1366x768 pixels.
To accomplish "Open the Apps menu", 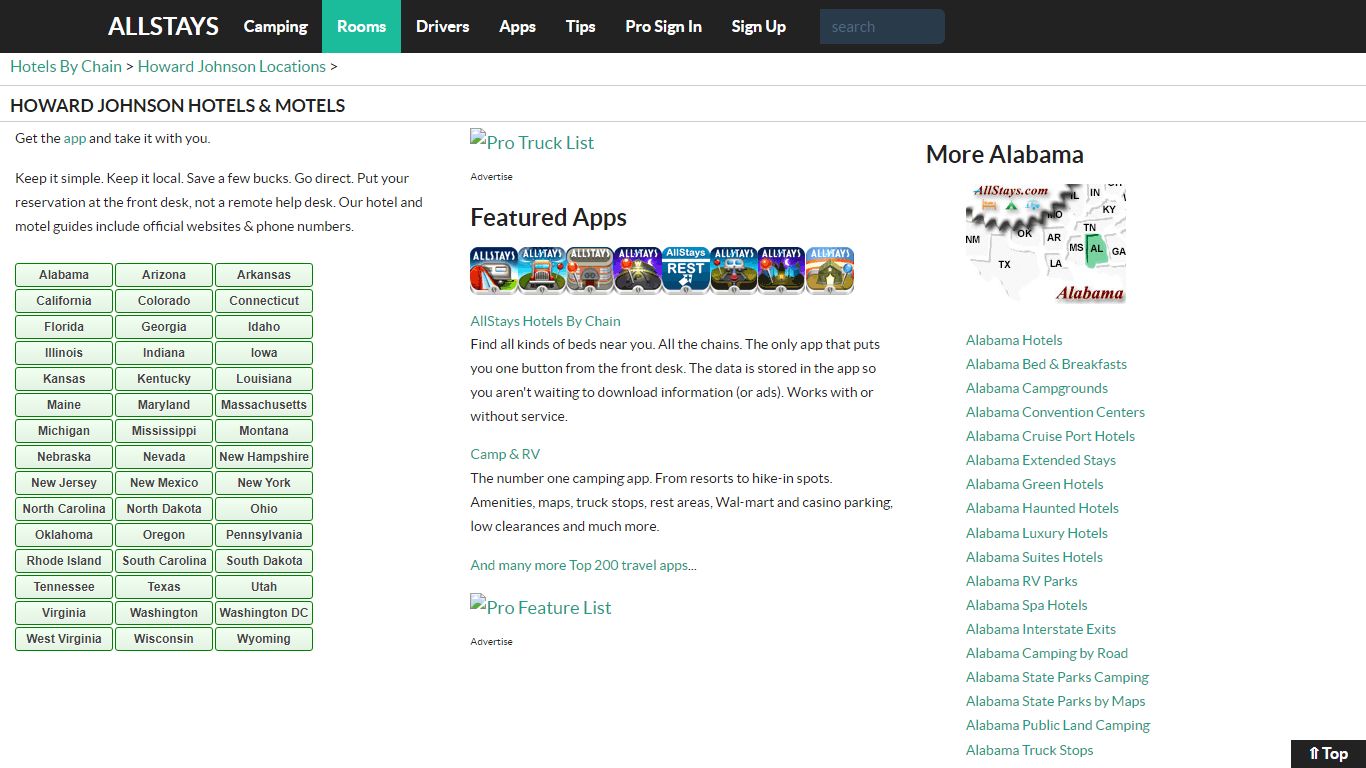I will [518, 27].
